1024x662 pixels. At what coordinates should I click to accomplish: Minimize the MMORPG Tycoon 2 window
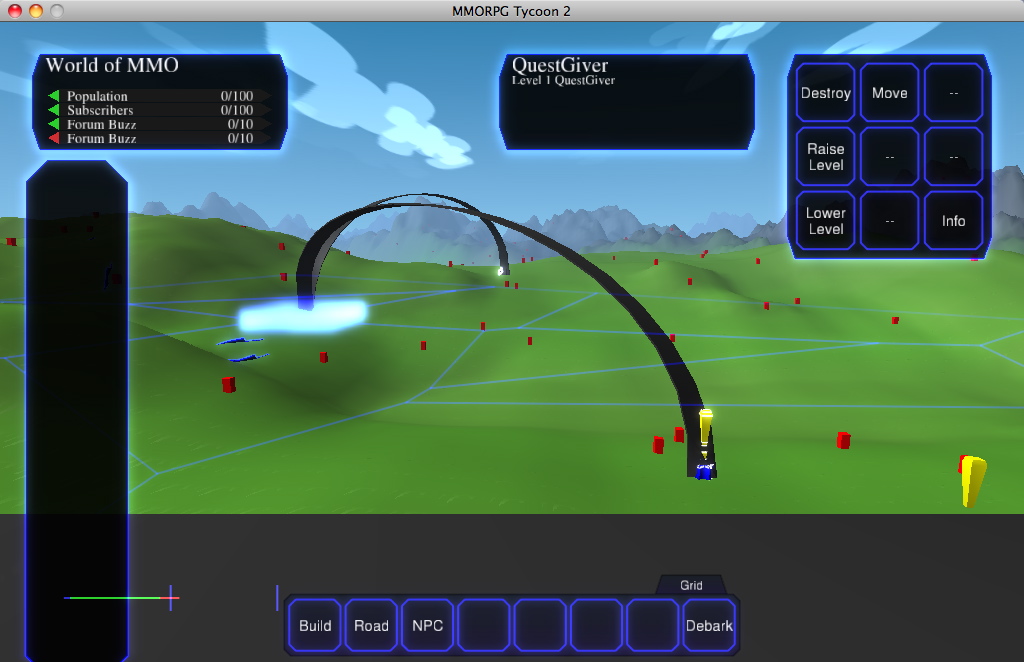coord(36,10)
